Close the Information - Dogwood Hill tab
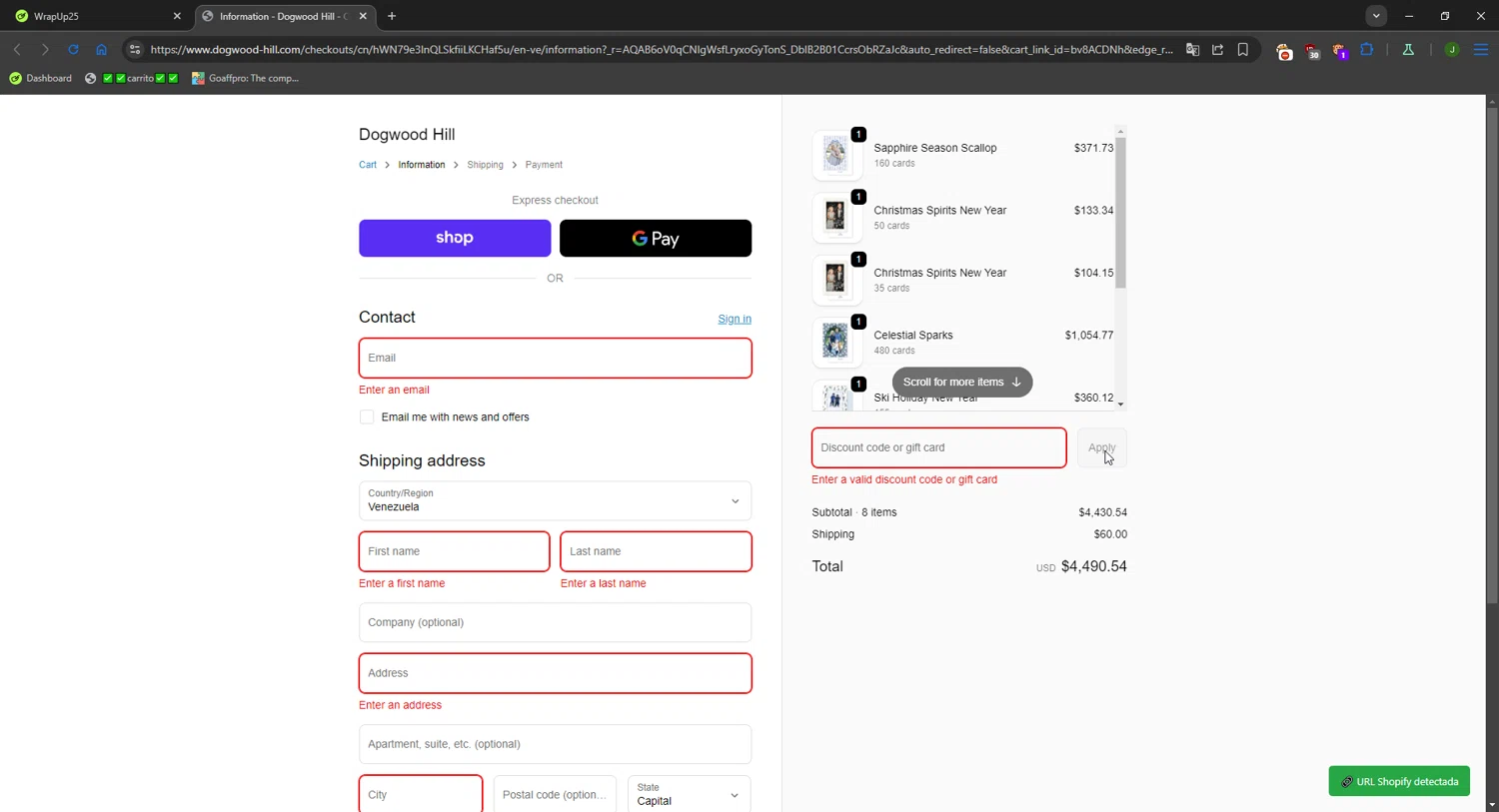This screenshot has height=812, width=1499. pyautogui.click(x=363, y=16)
